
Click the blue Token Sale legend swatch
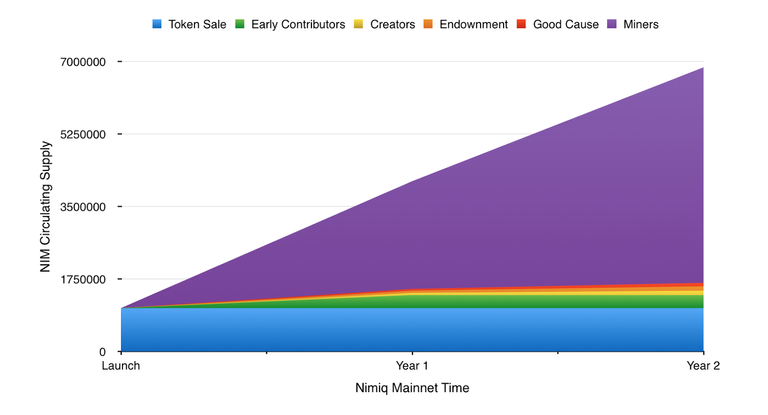click(x=157, y=24)
